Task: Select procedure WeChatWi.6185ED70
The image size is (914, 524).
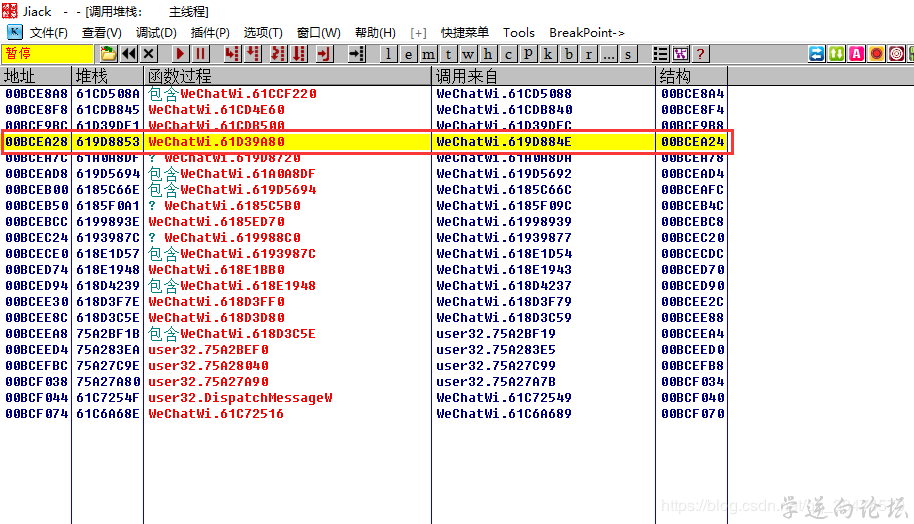Action: tap(216, 222)
